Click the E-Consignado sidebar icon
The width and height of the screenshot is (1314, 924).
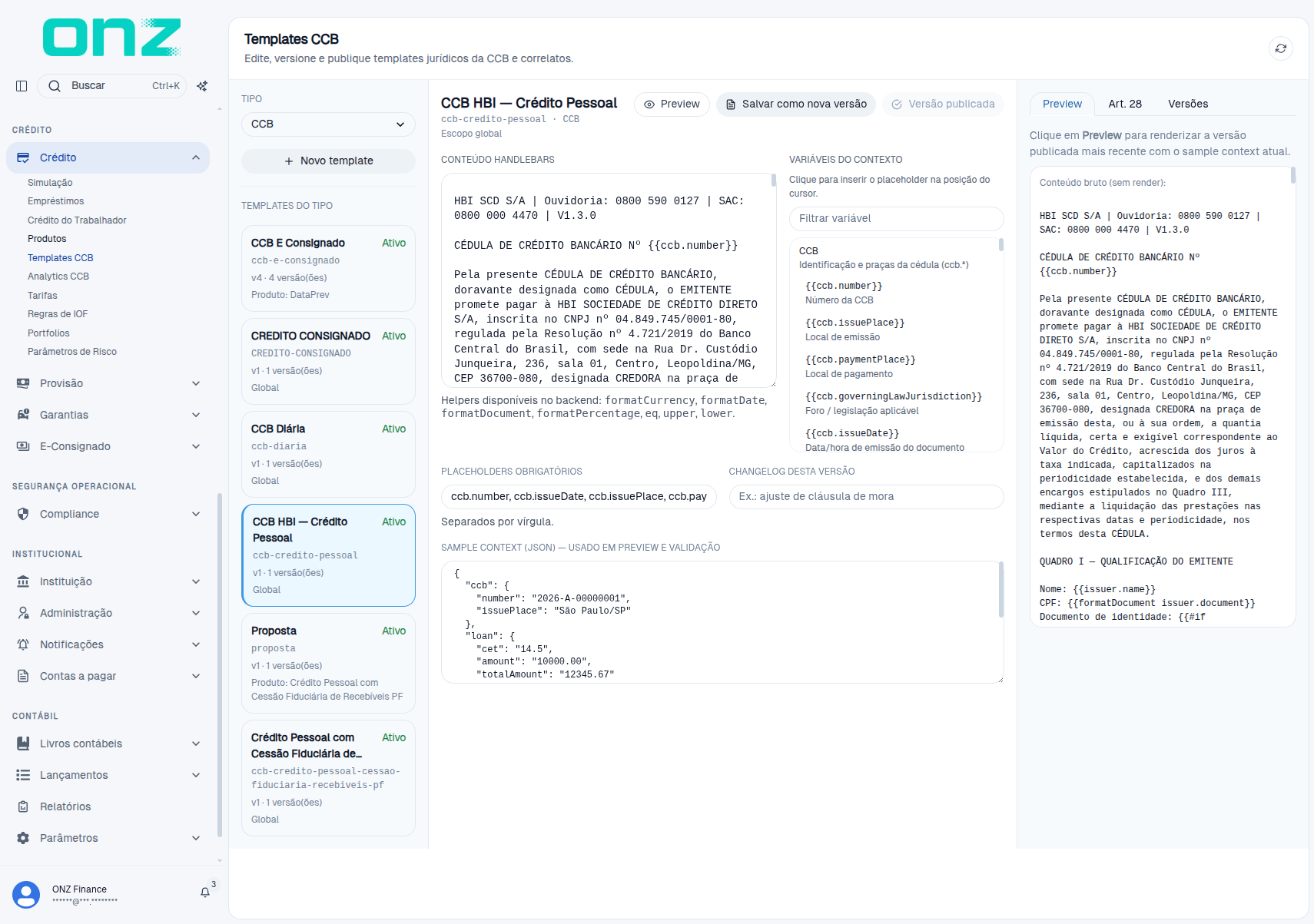point(23,446)
